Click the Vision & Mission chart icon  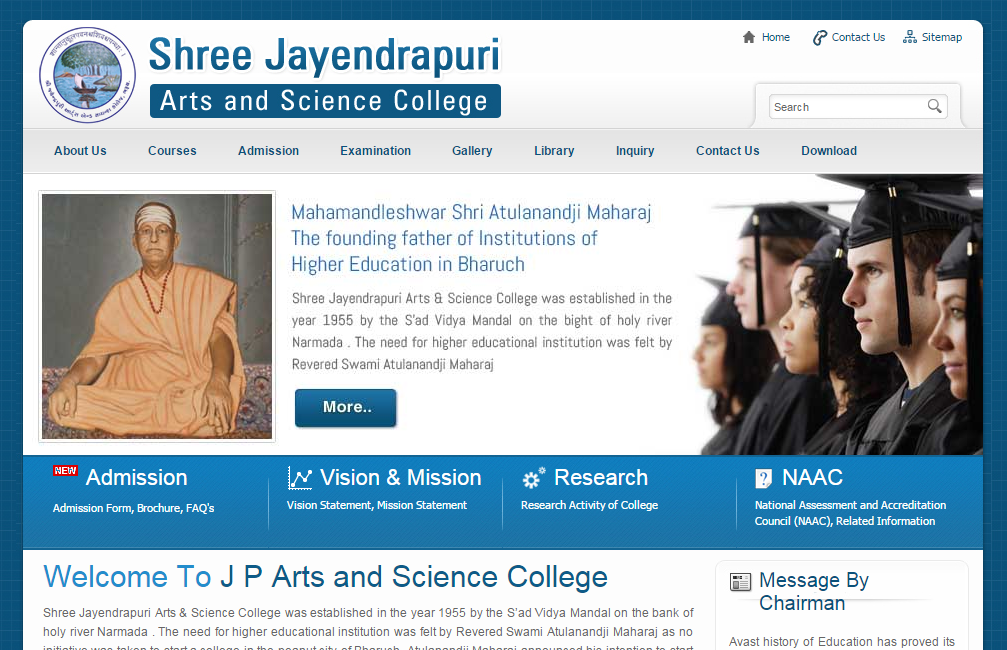pos(300,478)
